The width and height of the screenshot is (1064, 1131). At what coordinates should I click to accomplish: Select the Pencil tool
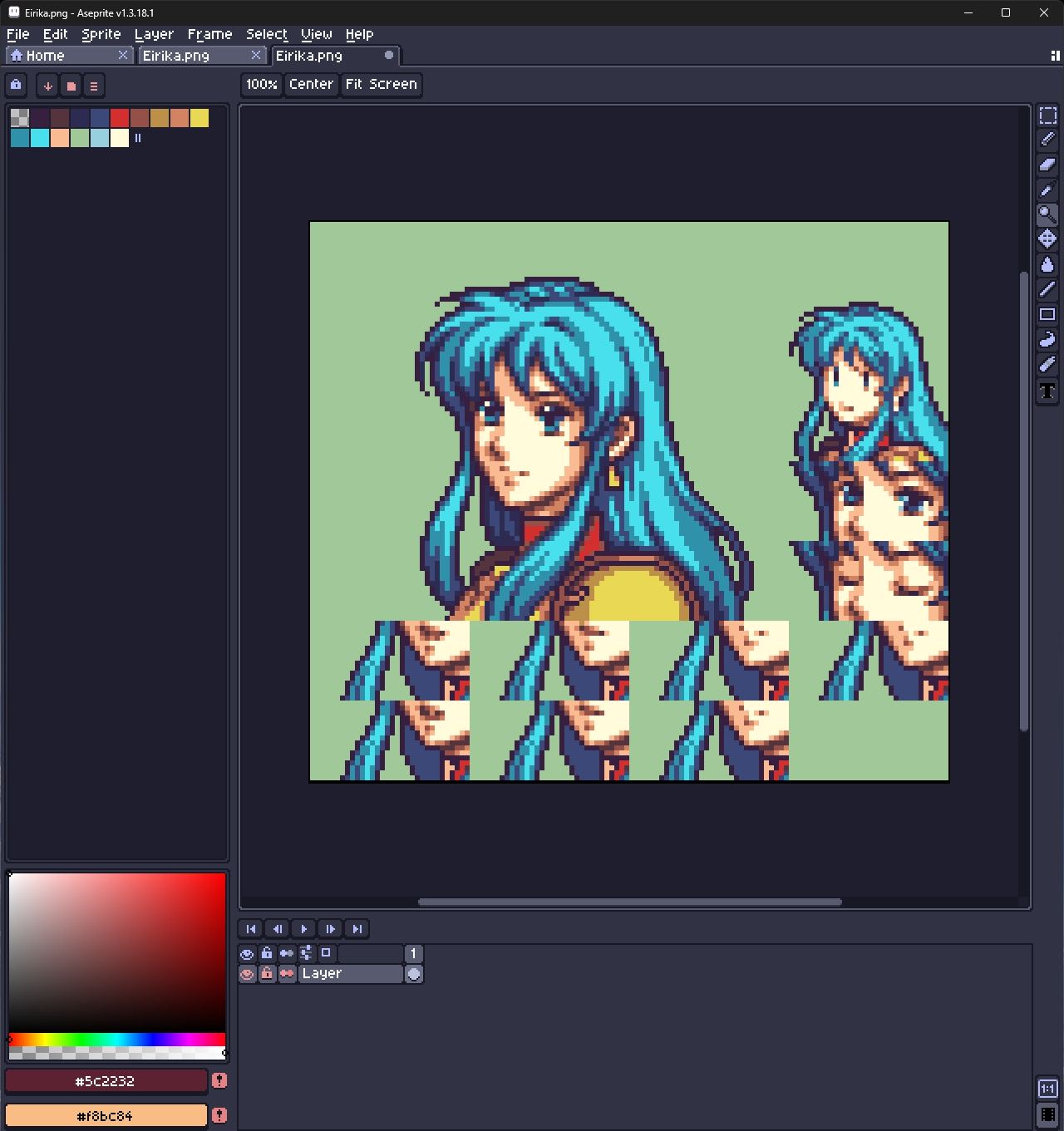click(x=1047, y=140)
